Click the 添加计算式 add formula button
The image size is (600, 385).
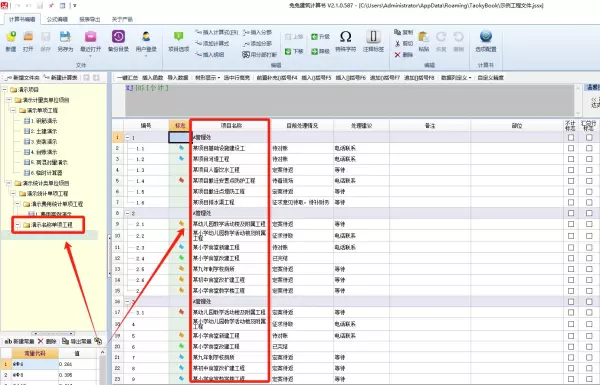pyautogui.click(x=212, y=44)
